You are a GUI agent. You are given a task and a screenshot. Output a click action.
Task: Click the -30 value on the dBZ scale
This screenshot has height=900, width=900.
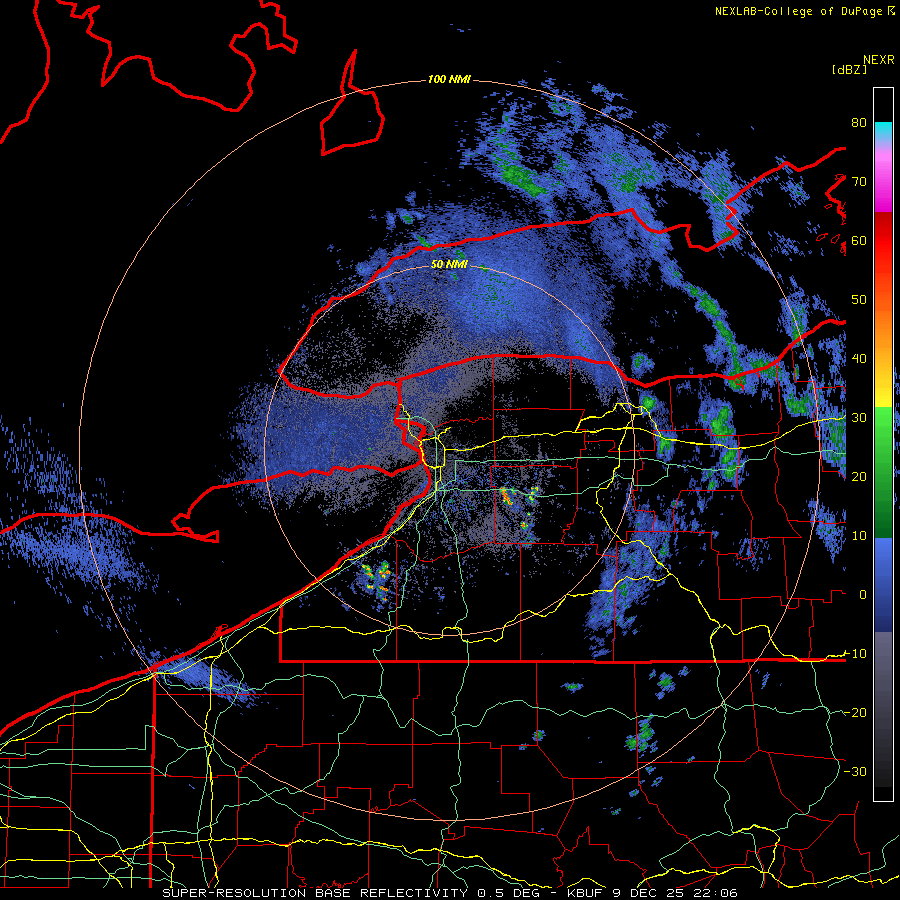coord(855,772)
